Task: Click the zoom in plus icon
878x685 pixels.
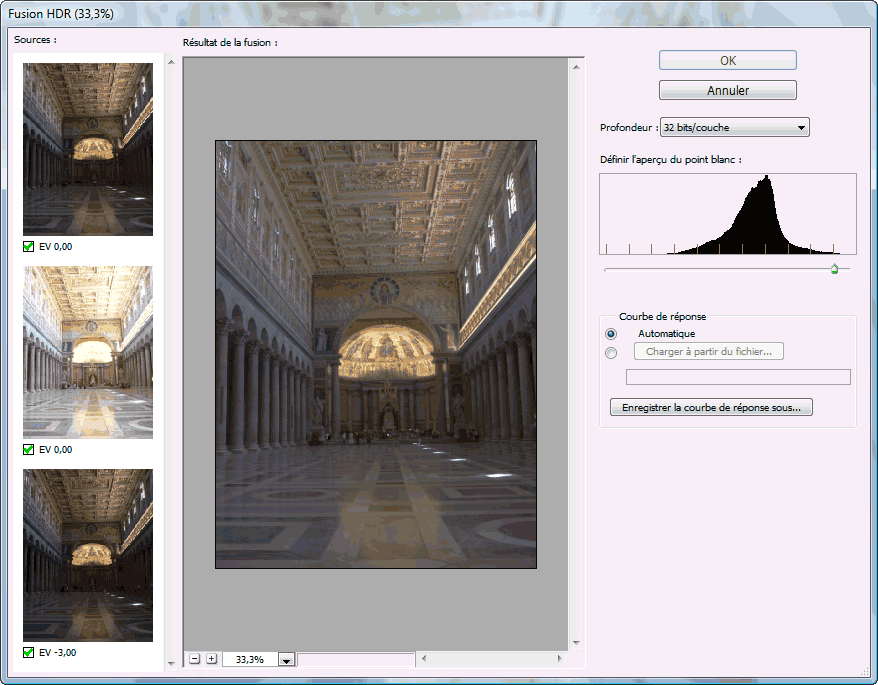Action: pyautogui.click(x=211, y=659)
